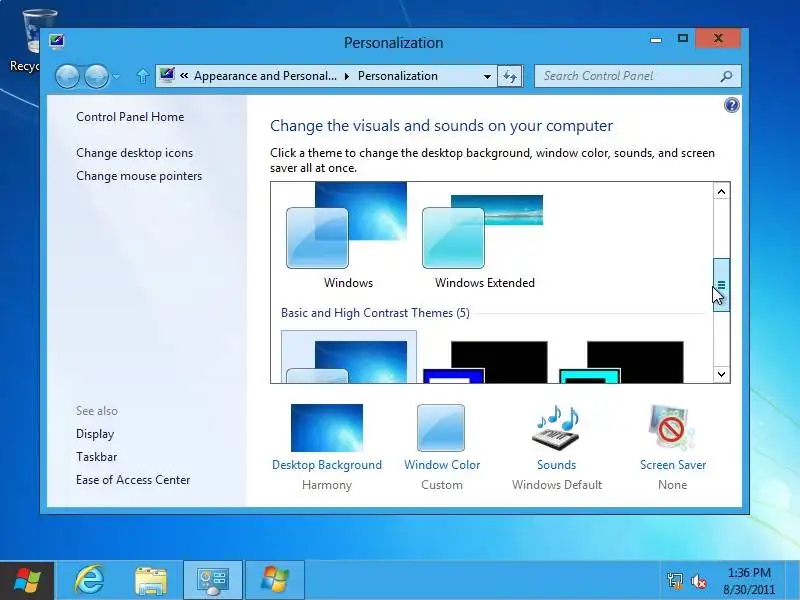This screenshot has height=600, width=800.
Task: Click the Forward navigation arrow button
Action: click(96, 77)
